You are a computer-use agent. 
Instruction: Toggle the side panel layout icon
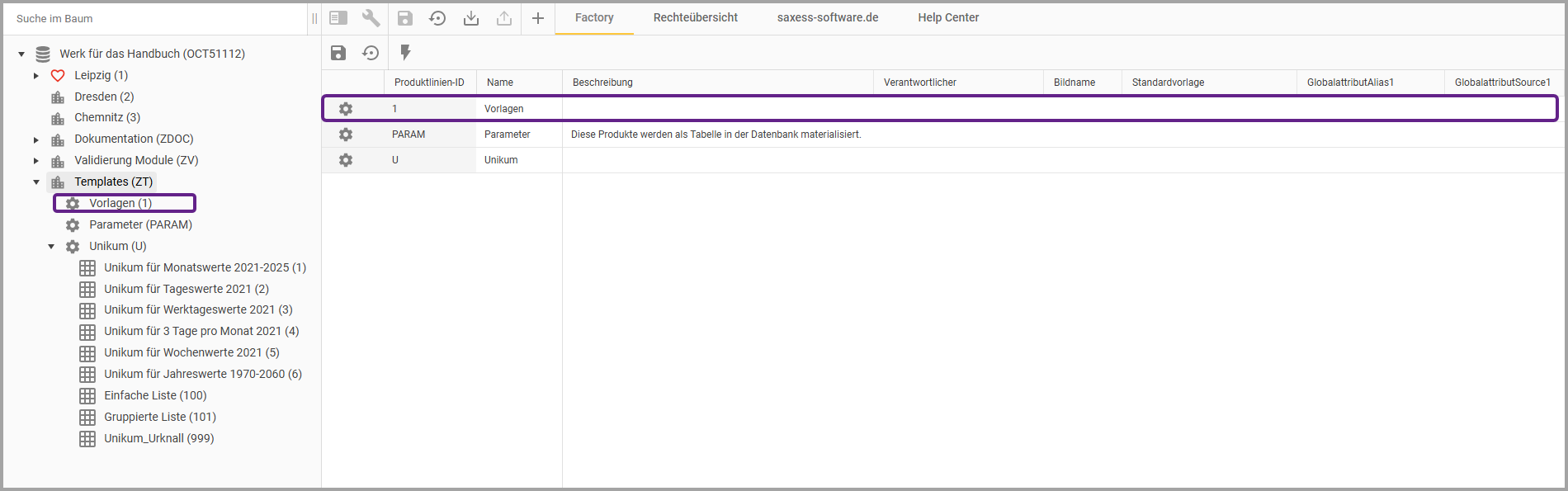(x=338, y=18)
